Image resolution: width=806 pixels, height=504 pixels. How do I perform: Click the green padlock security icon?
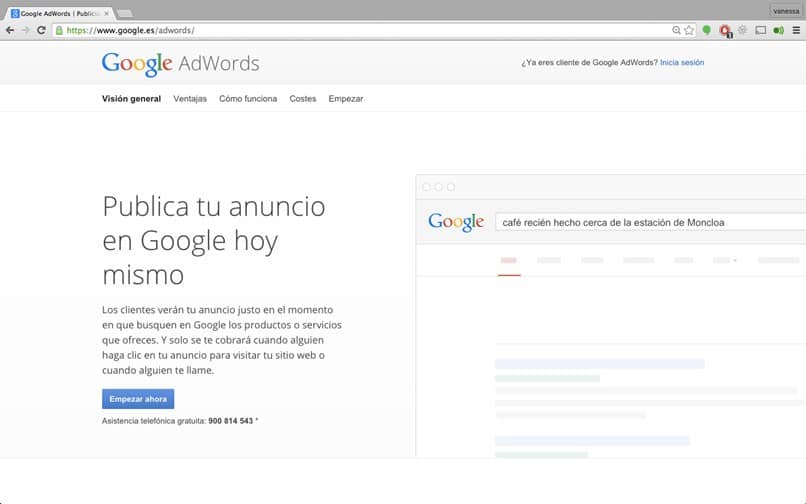60,30
